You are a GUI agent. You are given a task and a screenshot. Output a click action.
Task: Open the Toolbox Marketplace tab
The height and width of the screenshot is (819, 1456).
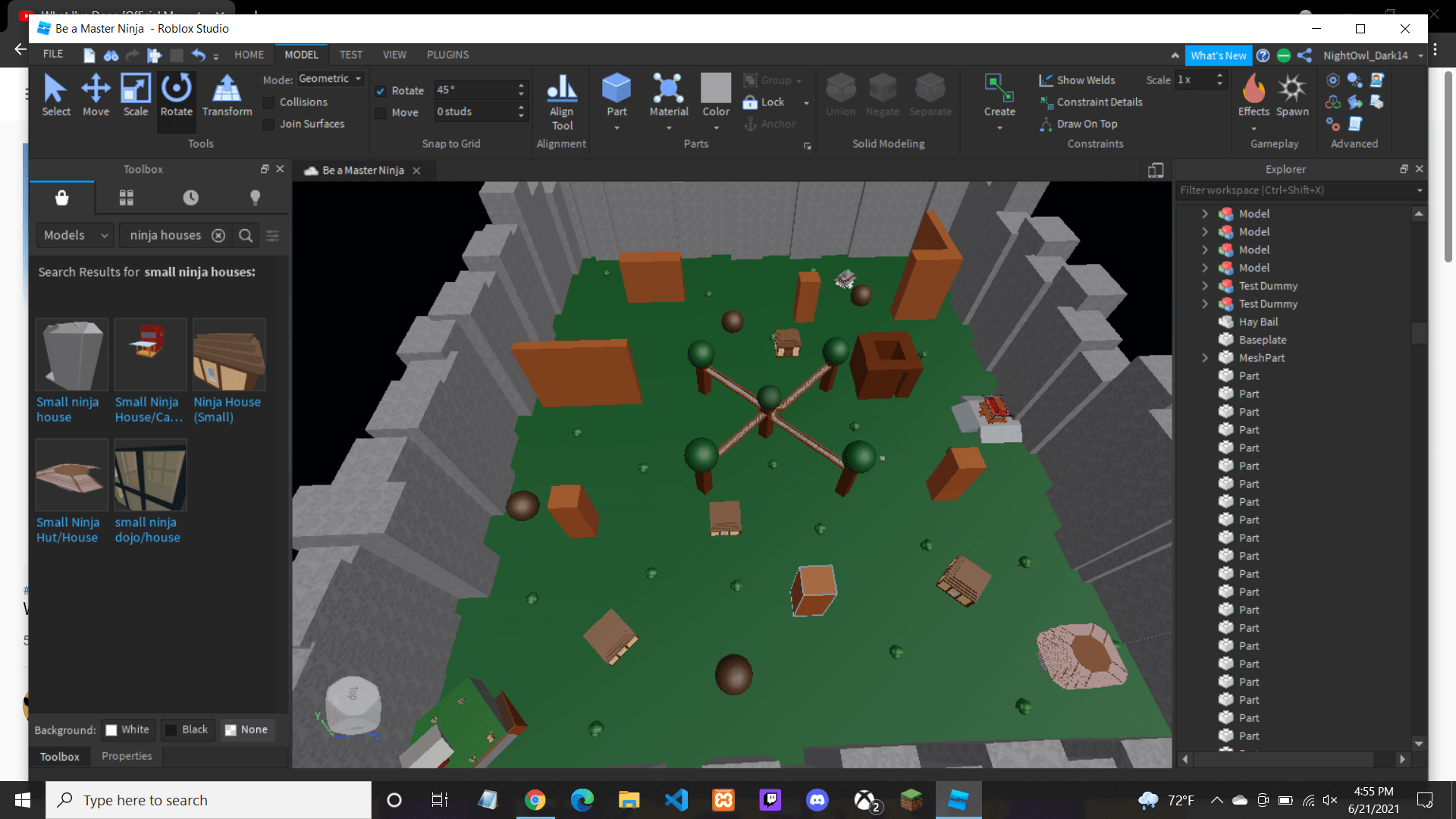[62, 198]
